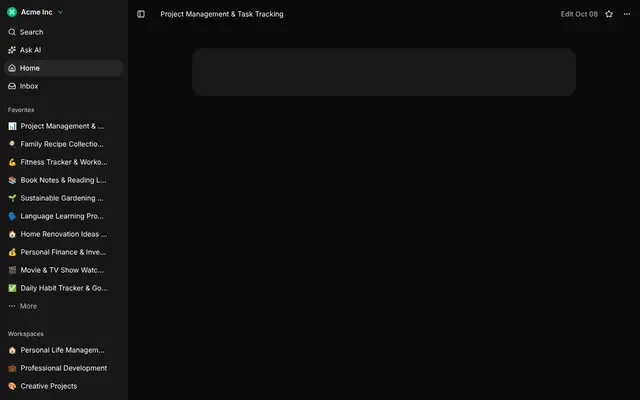Open Language Learning Progress page
The height and width of the screenshot is (400, 640).
pyautogui.click(x=63, y=216)
